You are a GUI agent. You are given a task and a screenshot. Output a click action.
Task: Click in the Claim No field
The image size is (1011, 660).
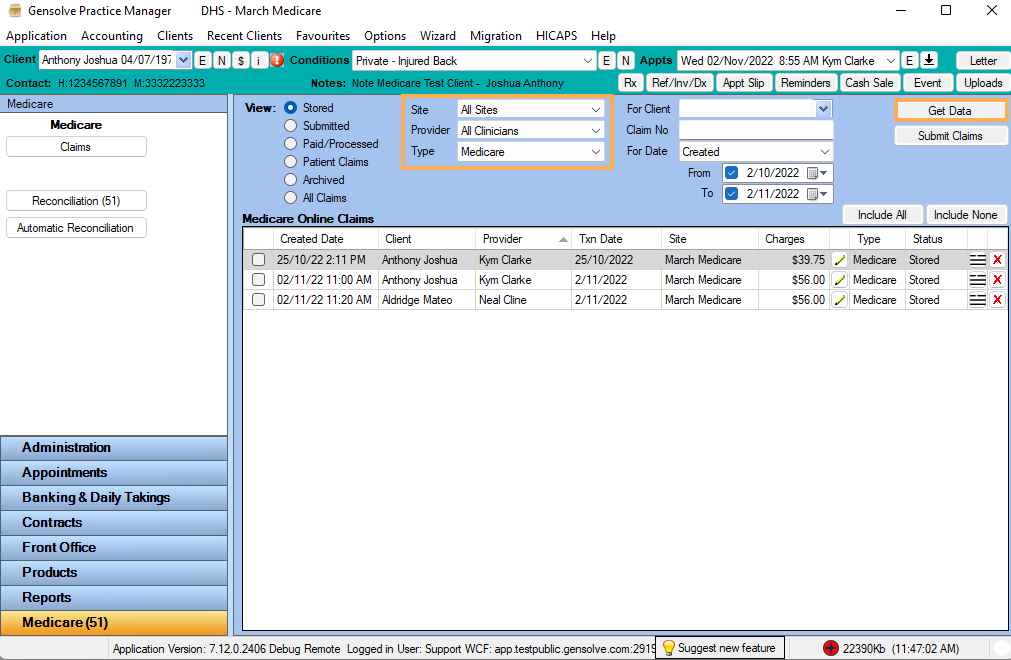[756, 130]
